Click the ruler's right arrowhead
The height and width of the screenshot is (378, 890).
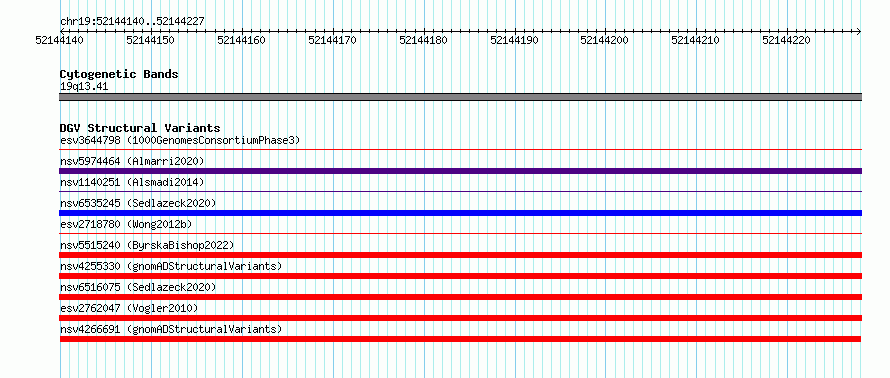click(859, 31)
